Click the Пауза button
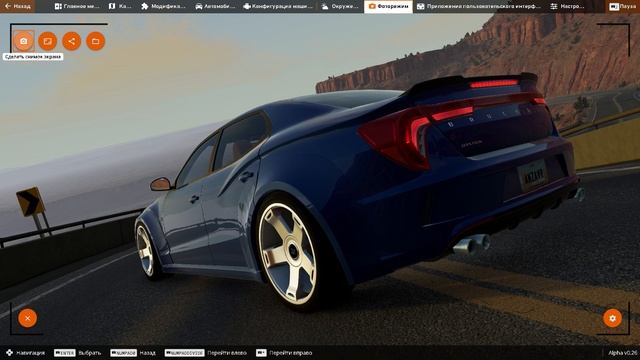 coord(623,7)
